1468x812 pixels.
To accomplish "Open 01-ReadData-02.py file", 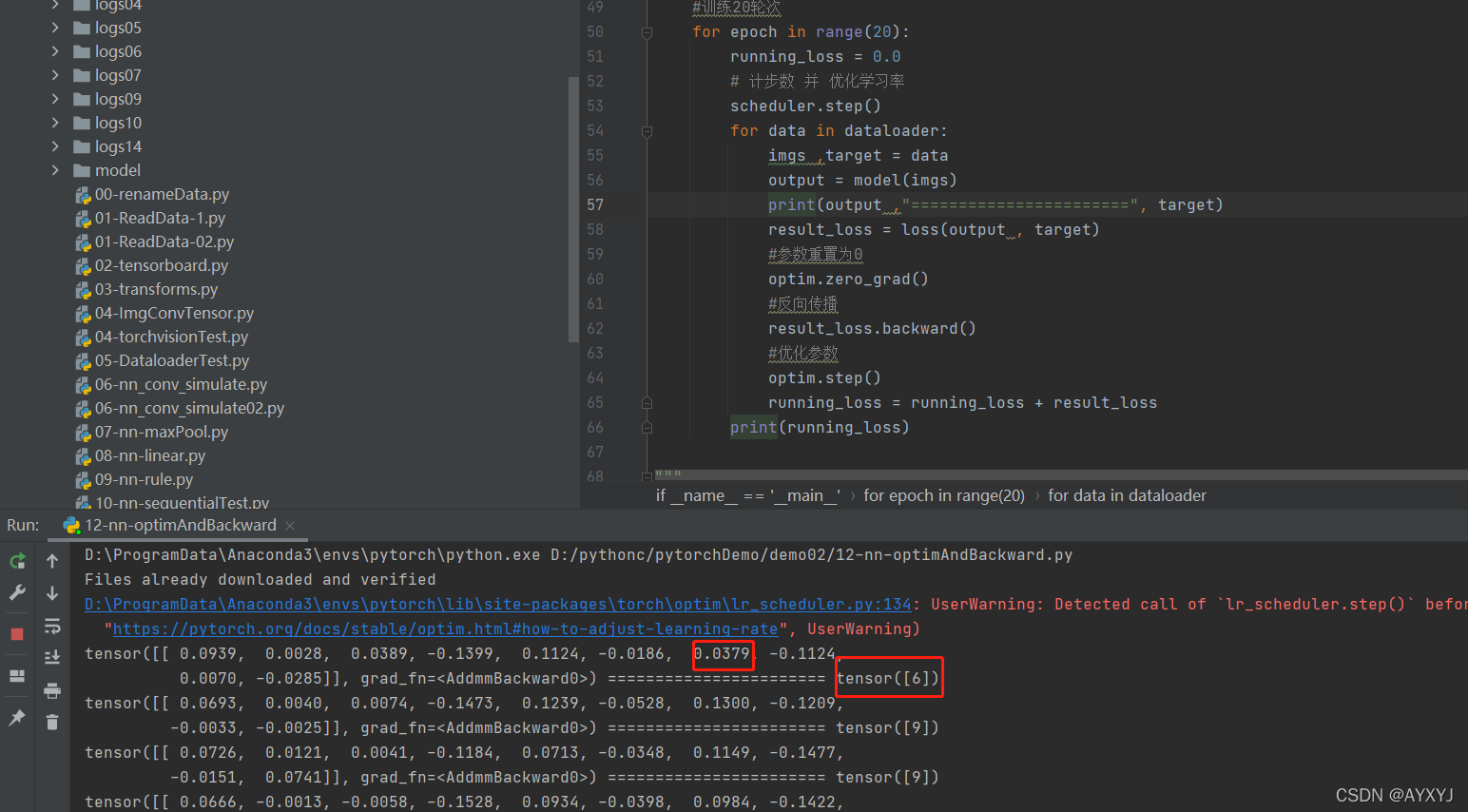I will tap(164, 242).
